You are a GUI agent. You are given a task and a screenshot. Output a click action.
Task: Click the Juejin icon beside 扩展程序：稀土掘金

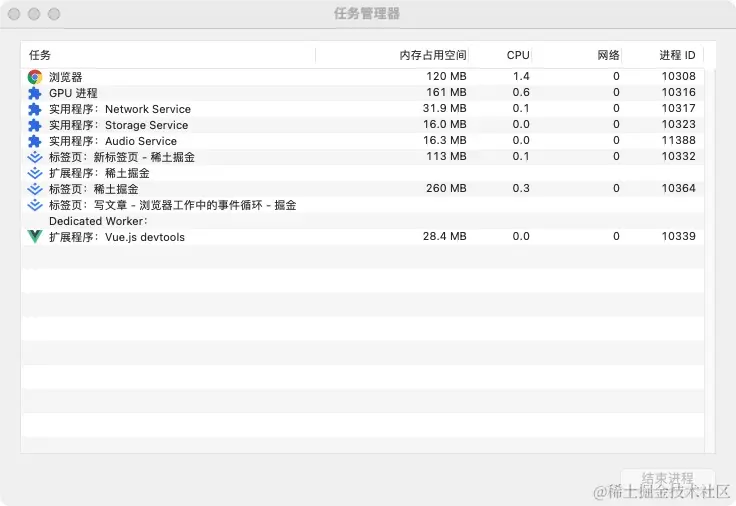click(x=35, y=173)
